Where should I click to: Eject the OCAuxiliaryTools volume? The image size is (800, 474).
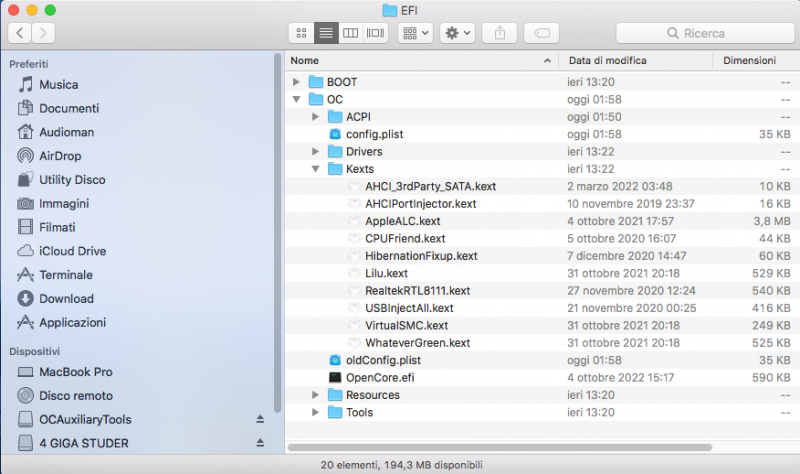(260, 419)
